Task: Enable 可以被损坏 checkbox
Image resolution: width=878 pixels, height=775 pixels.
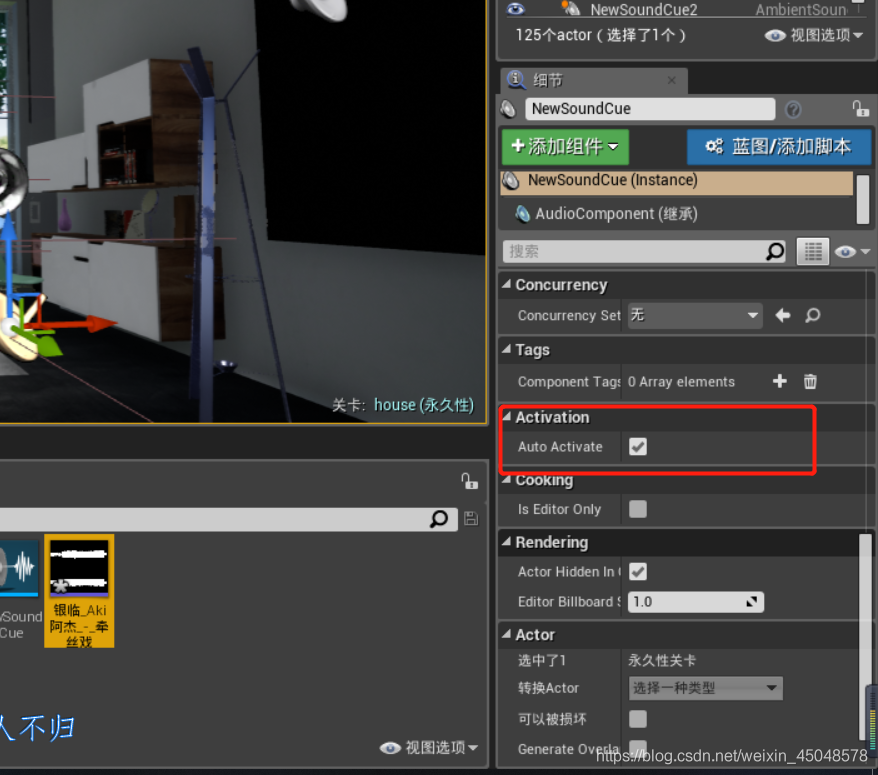Action: (638, 719)
